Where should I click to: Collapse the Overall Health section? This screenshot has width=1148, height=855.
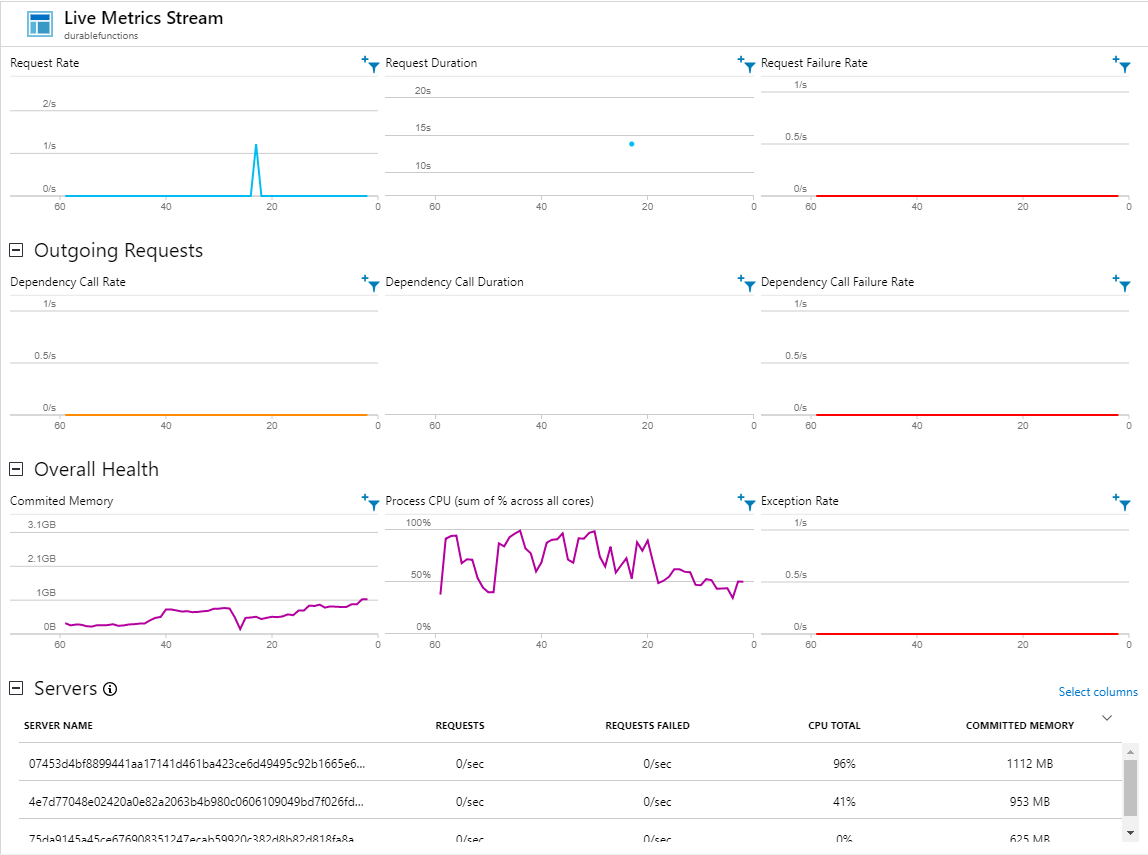[x=16, y=469]
